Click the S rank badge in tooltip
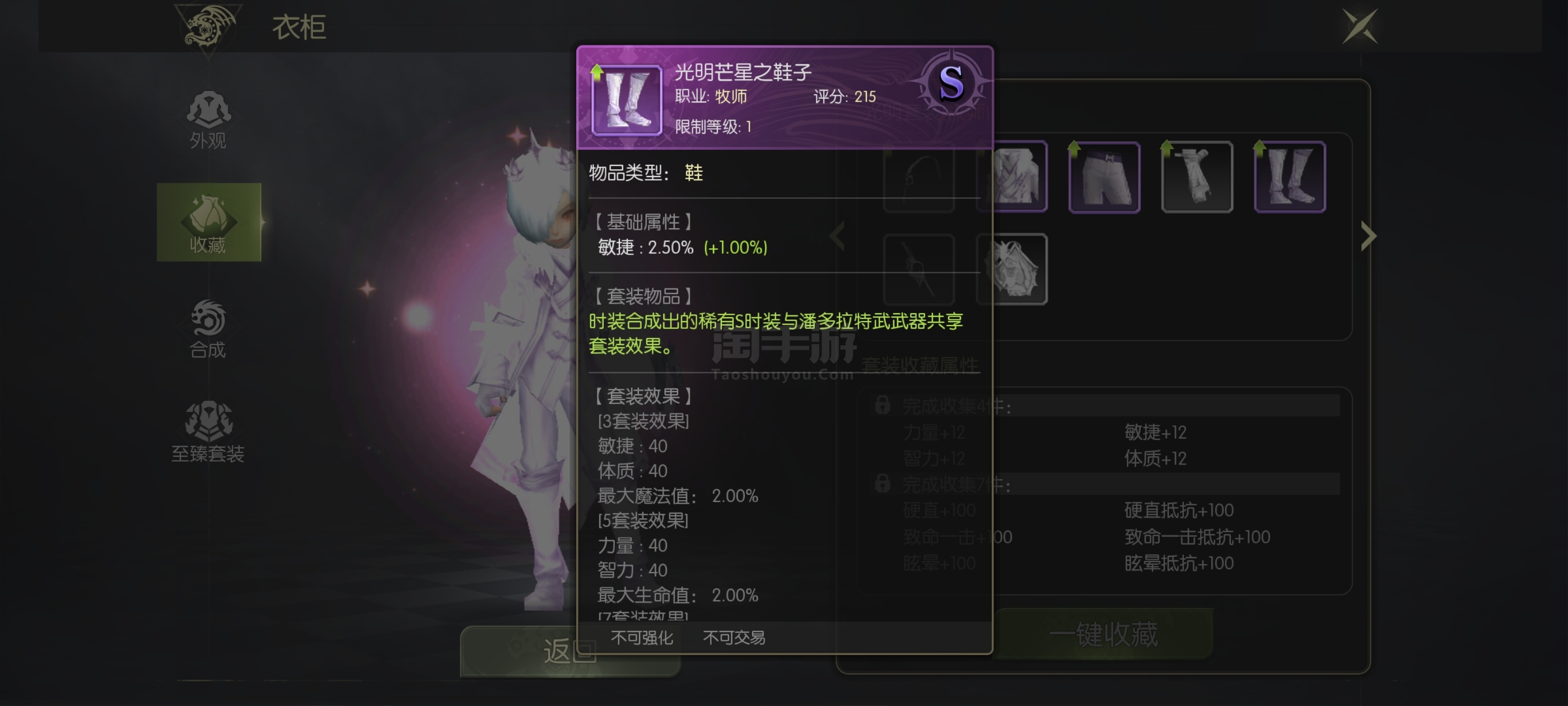Image resolution: width=1568 pixels, height=706 pixels. [x=951, y=83]
